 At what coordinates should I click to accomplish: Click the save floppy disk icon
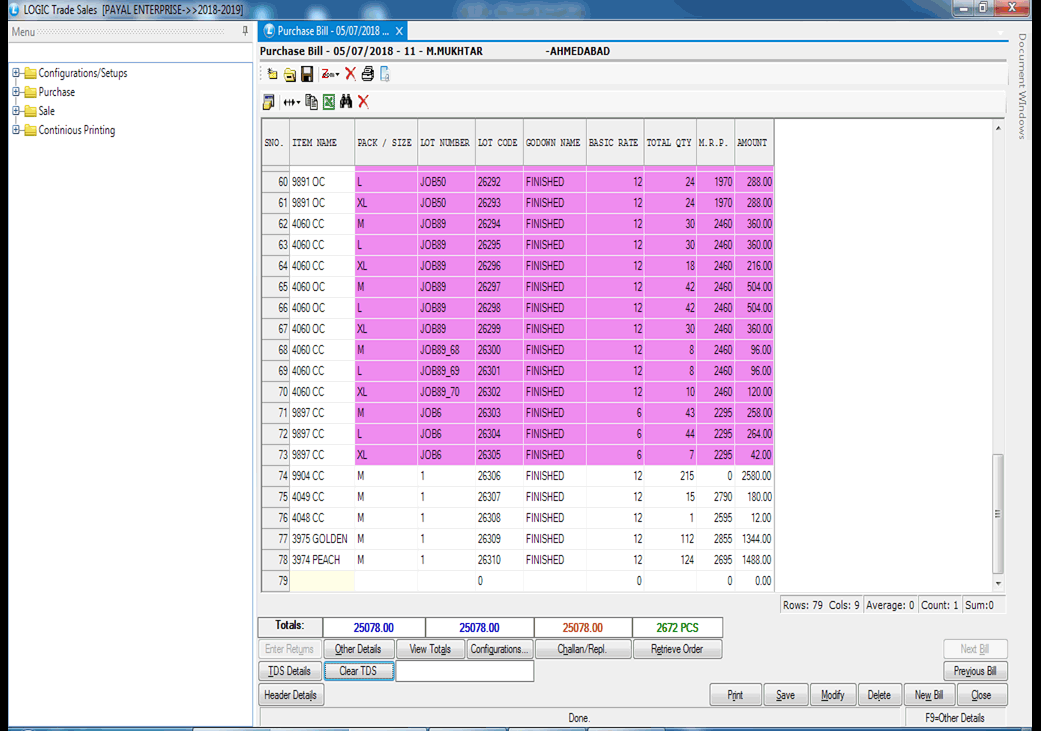pos(307,74)
